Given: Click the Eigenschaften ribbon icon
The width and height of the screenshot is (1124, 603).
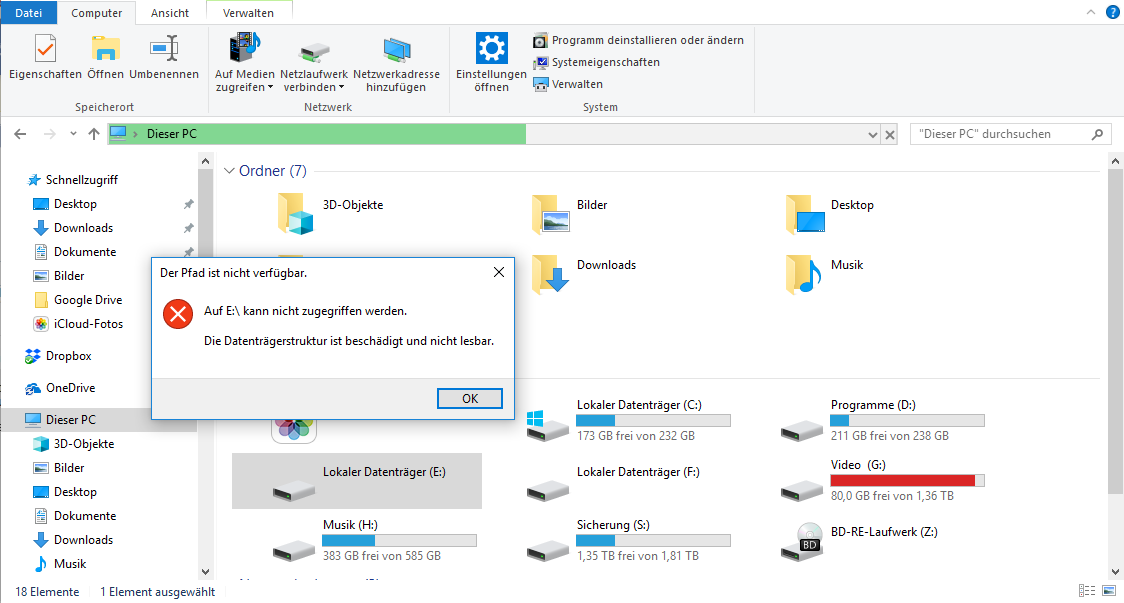Looking at the screenshot, I should 45,49.
